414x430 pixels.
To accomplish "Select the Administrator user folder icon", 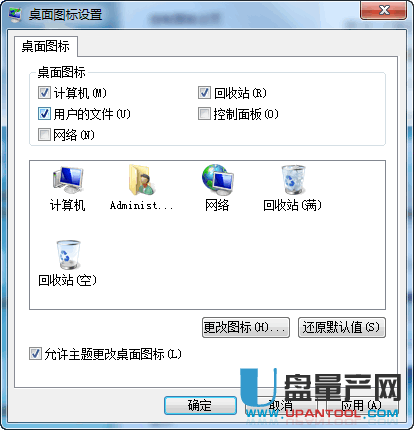I will (x=142, y=180).
